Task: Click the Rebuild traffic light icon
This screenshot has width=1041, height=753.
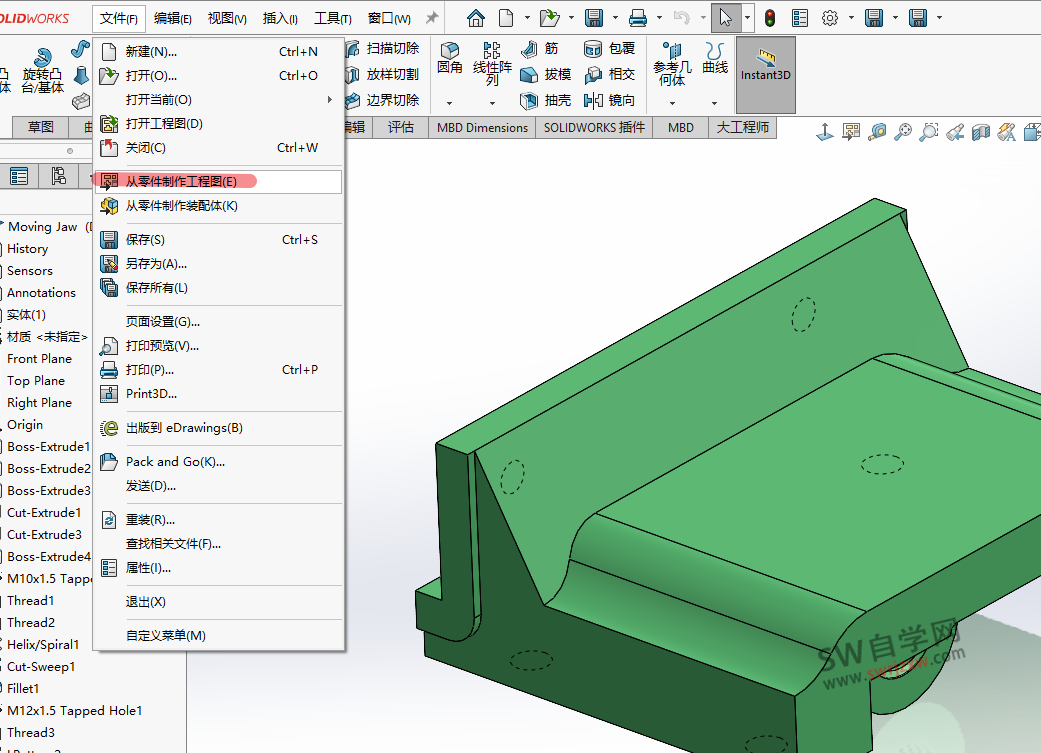Action: [769, 18]
